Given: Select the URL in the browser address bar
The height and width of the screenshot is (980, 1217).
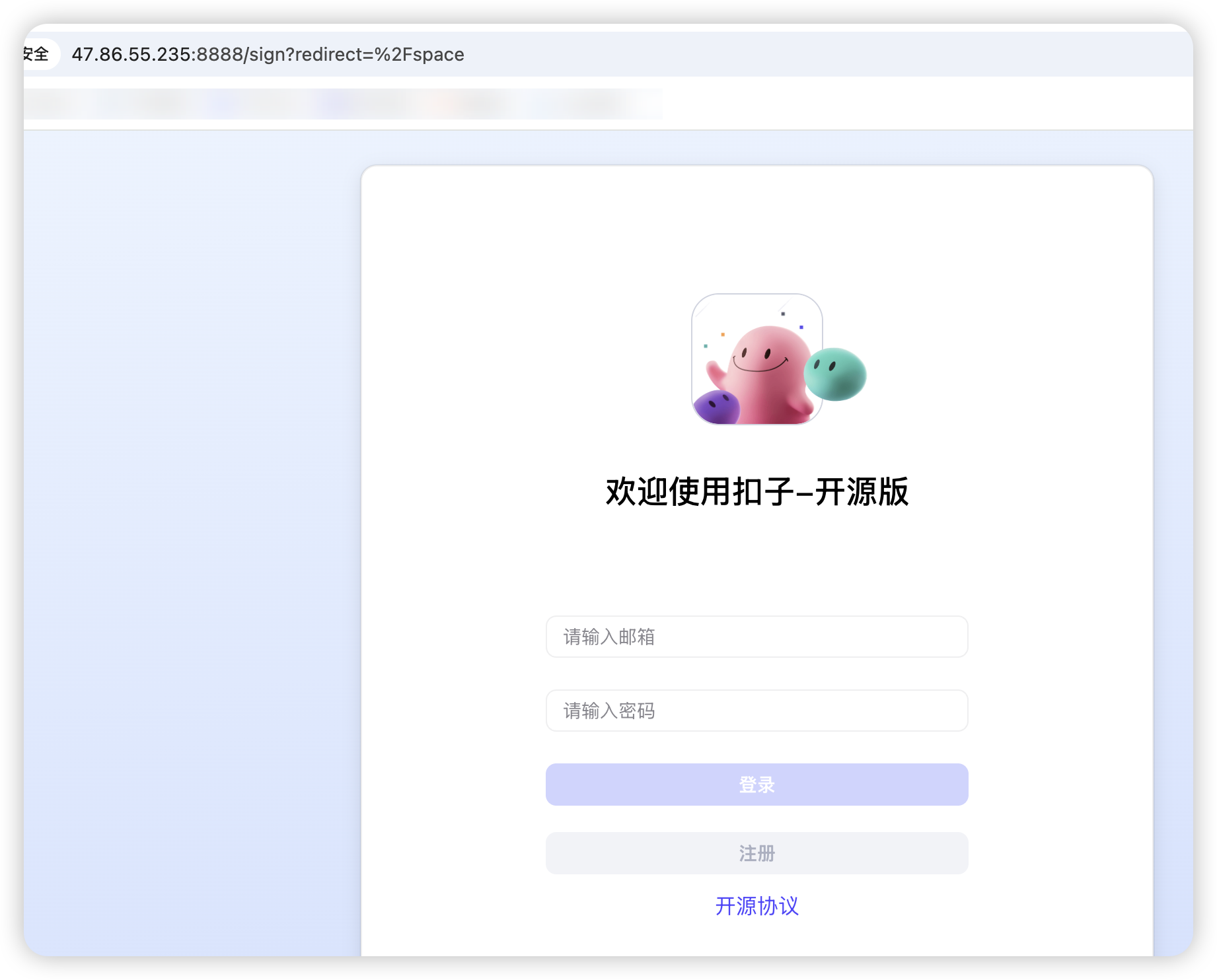Looking at the screenshot, I should coord(268,54).
